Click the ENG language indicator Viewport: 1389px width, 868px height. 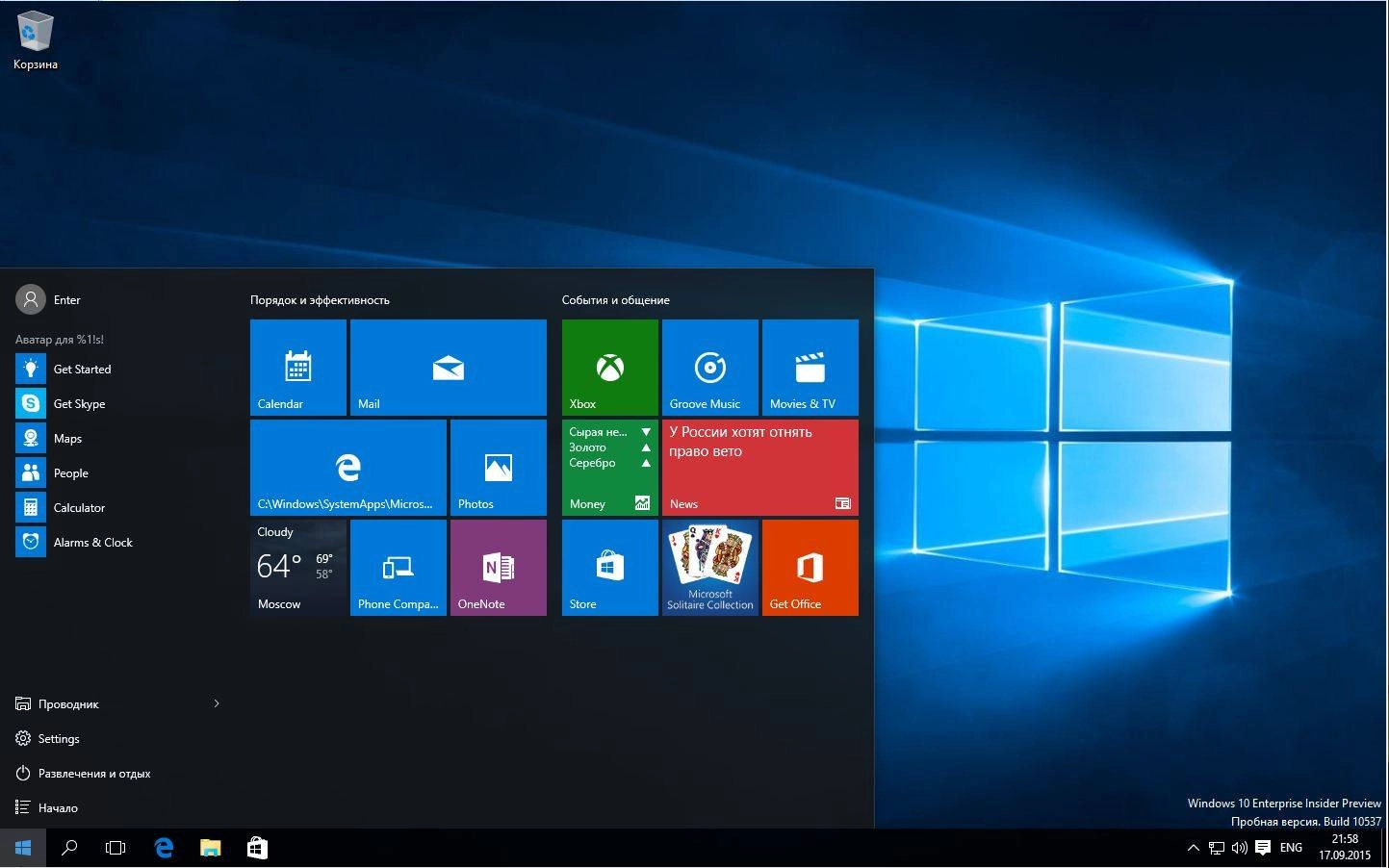click(1291, 848)
